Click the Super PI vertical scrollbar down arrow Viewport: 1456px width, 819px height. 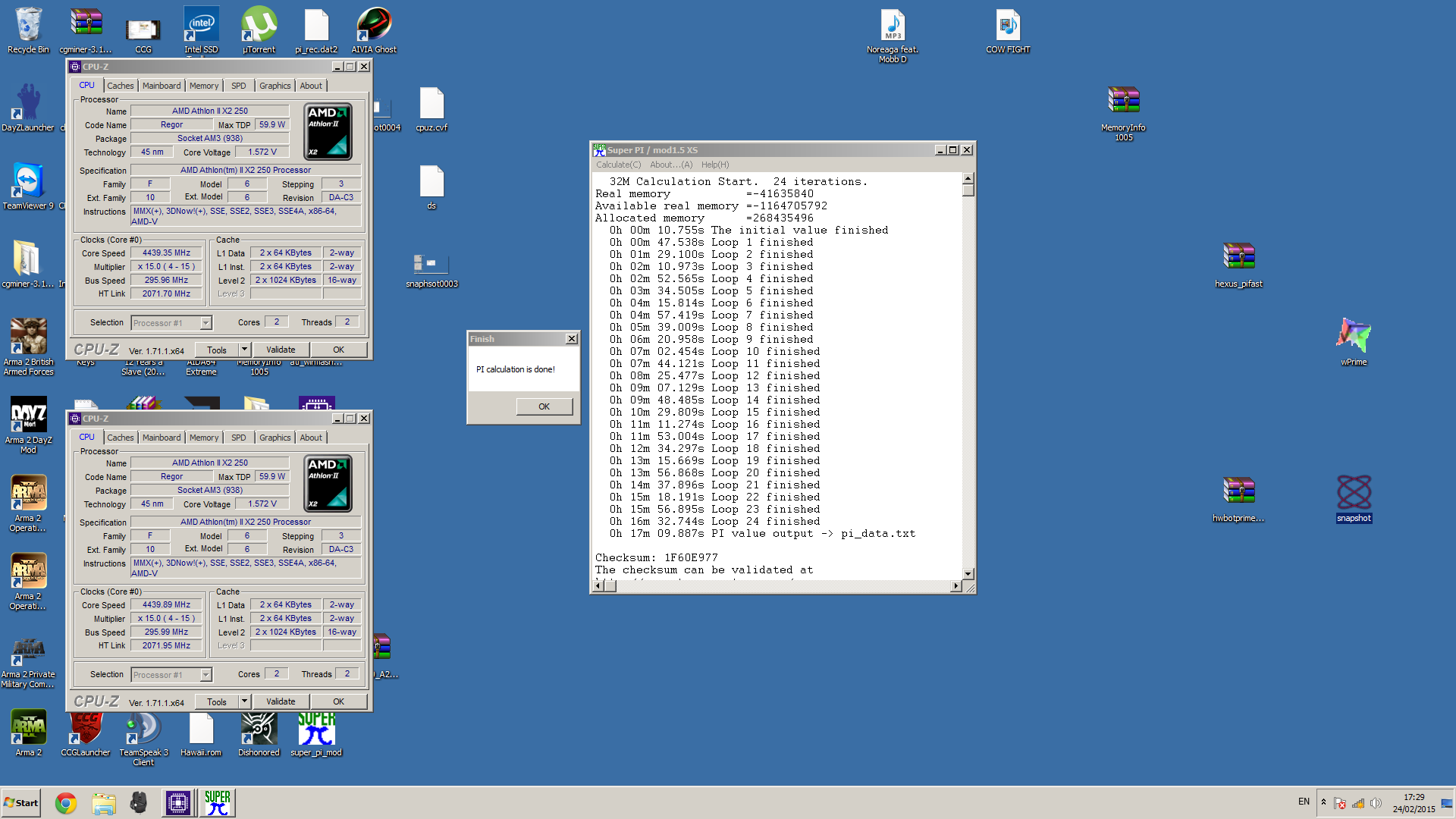968,574
